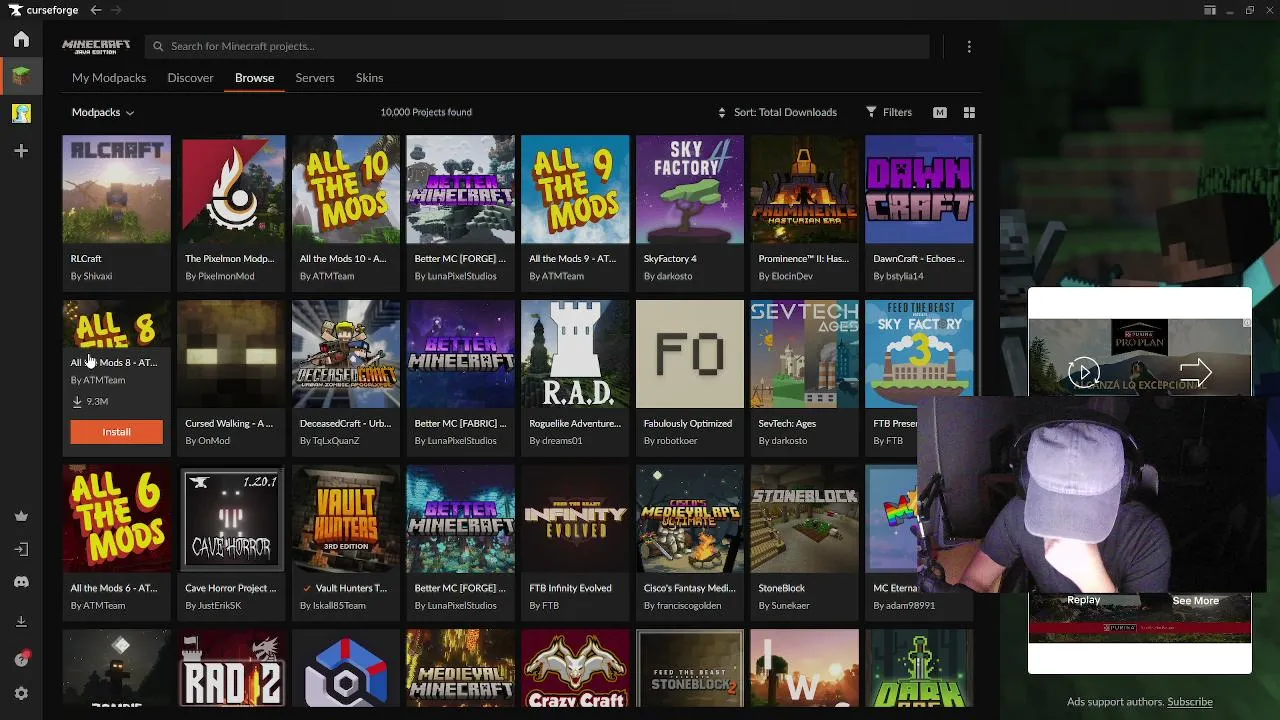Click the CurseForge logo in title bar
The width and height of the screenshot is (1280, 720).
point(43,10)
